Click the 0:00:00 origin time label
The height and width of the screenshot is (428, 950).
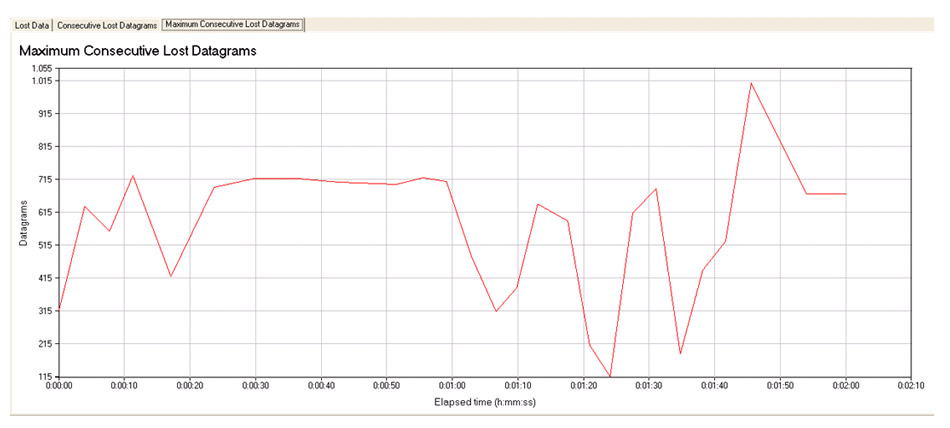(x=59, y=386)
